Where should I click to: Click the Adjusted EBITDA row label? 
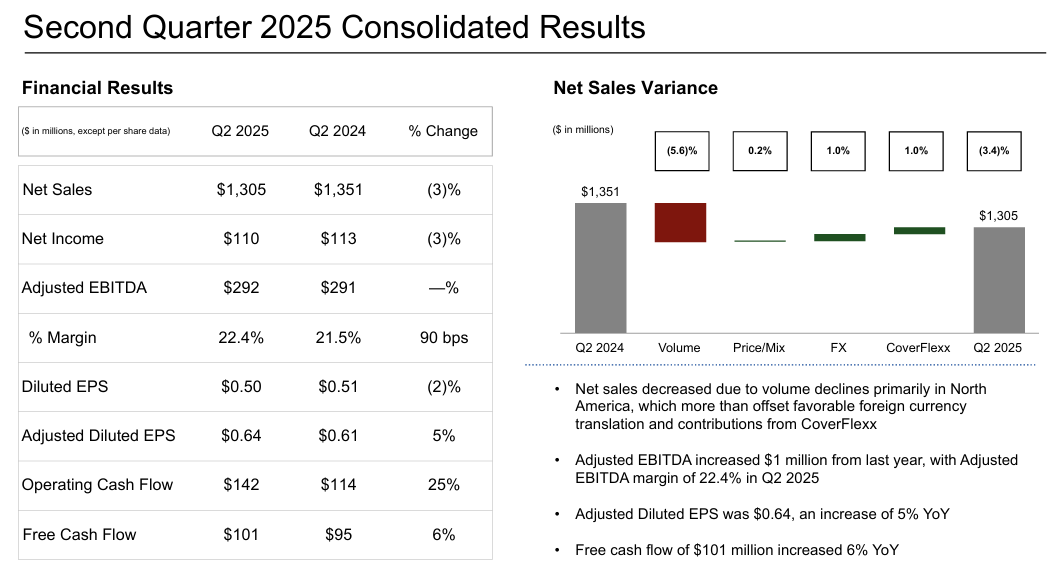[x=84, y=288]
